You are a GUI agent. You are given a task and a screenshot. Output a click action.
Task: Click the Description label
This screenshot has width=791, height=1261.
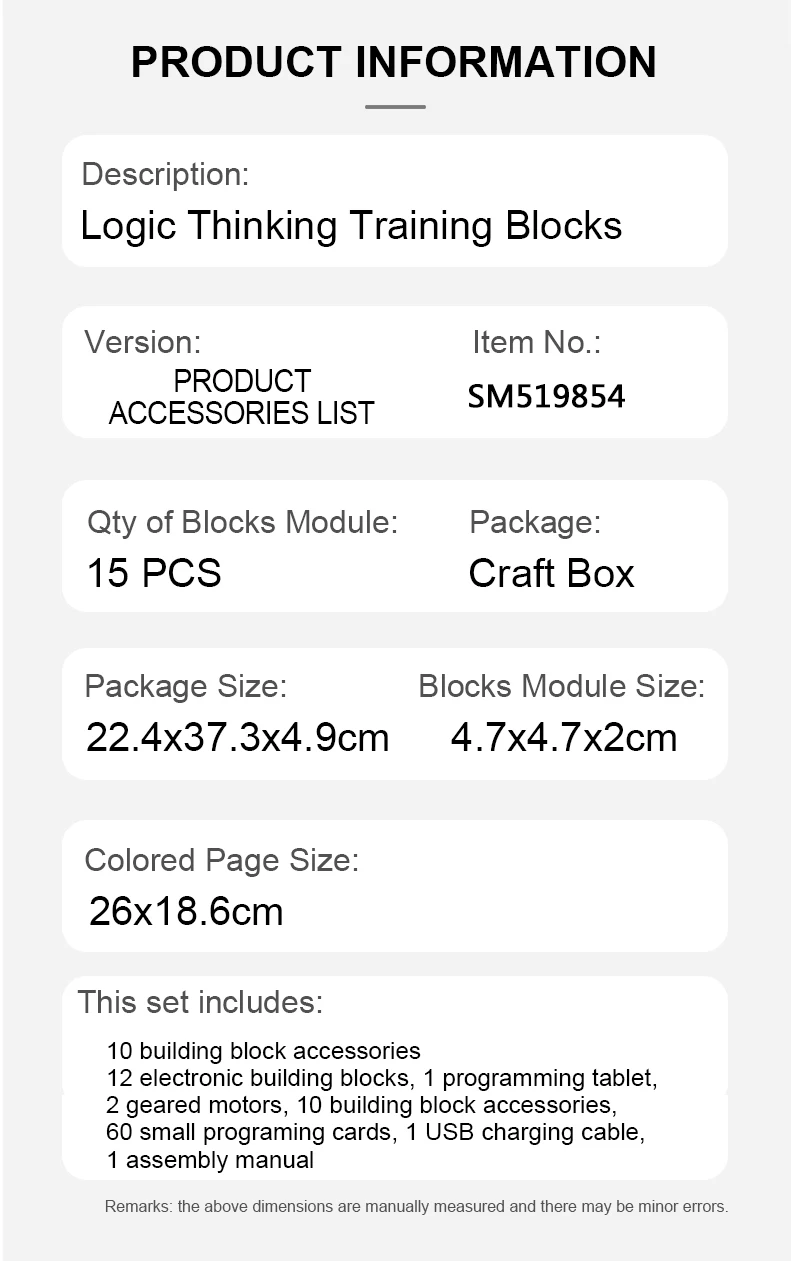(x=165, y=174)
